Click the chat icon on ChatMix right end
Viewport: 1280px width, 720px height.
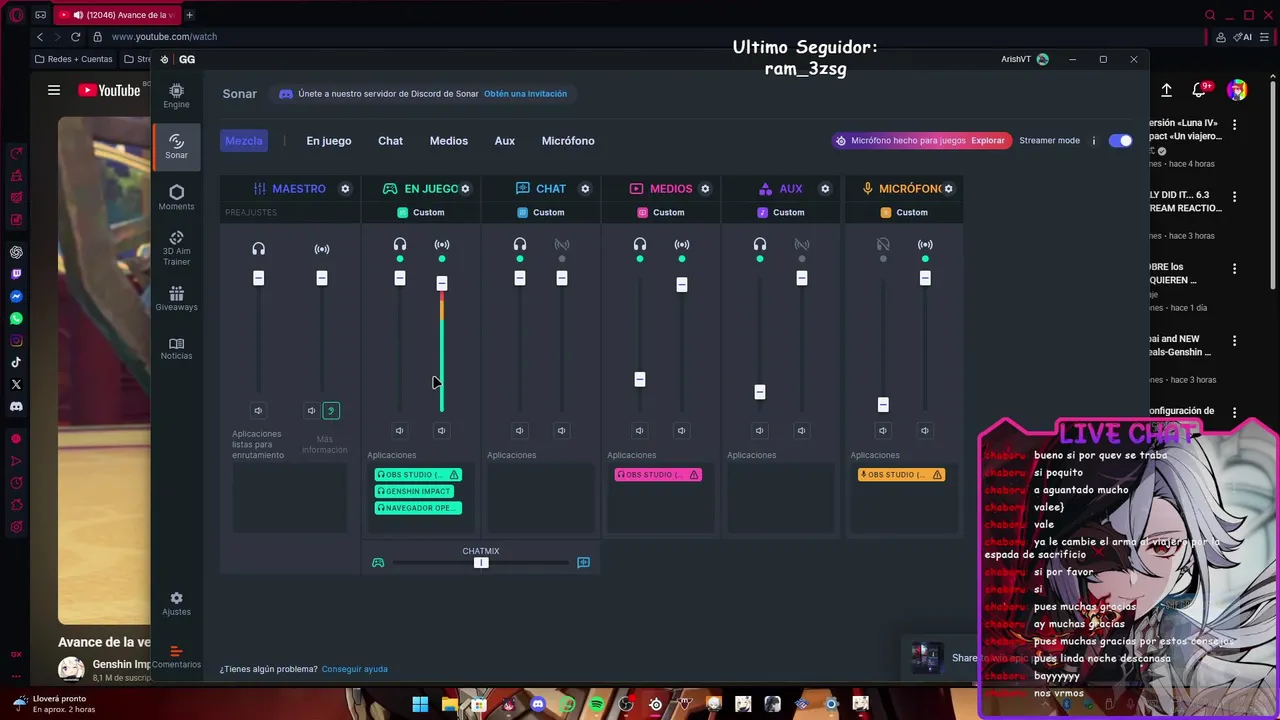(x=584, y=563)
